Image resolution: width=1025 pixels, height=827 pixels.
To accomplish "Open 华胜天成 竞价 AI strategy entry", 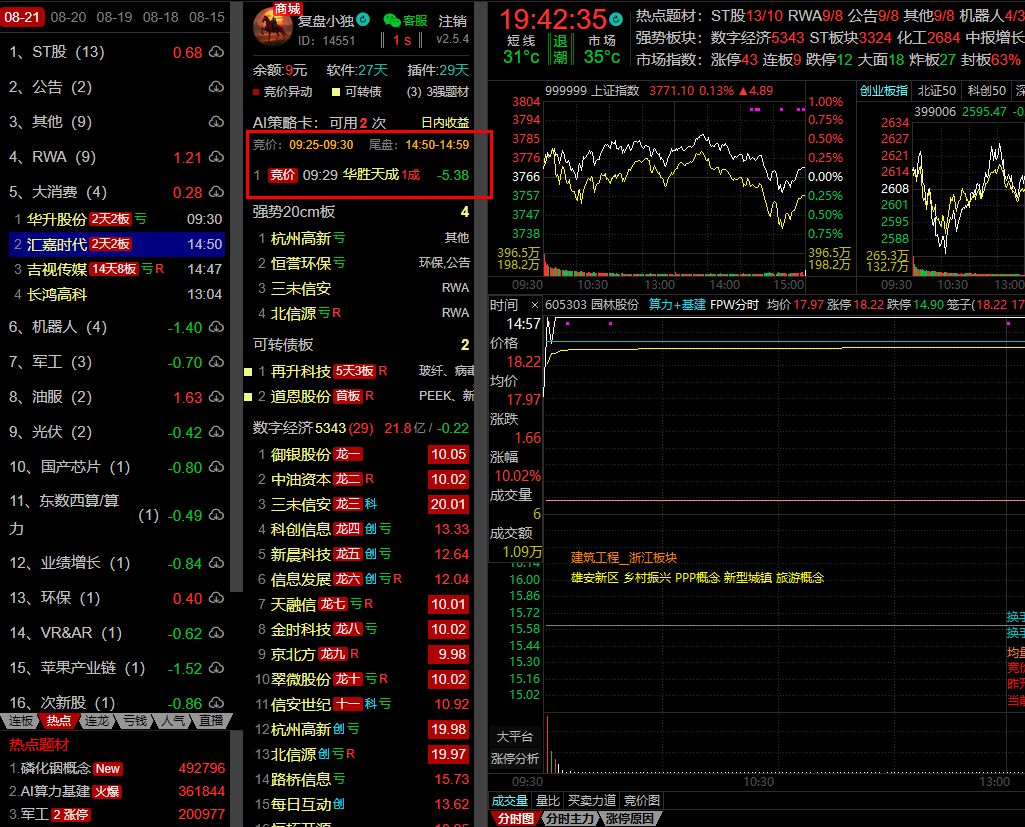I will coord(361,175).
